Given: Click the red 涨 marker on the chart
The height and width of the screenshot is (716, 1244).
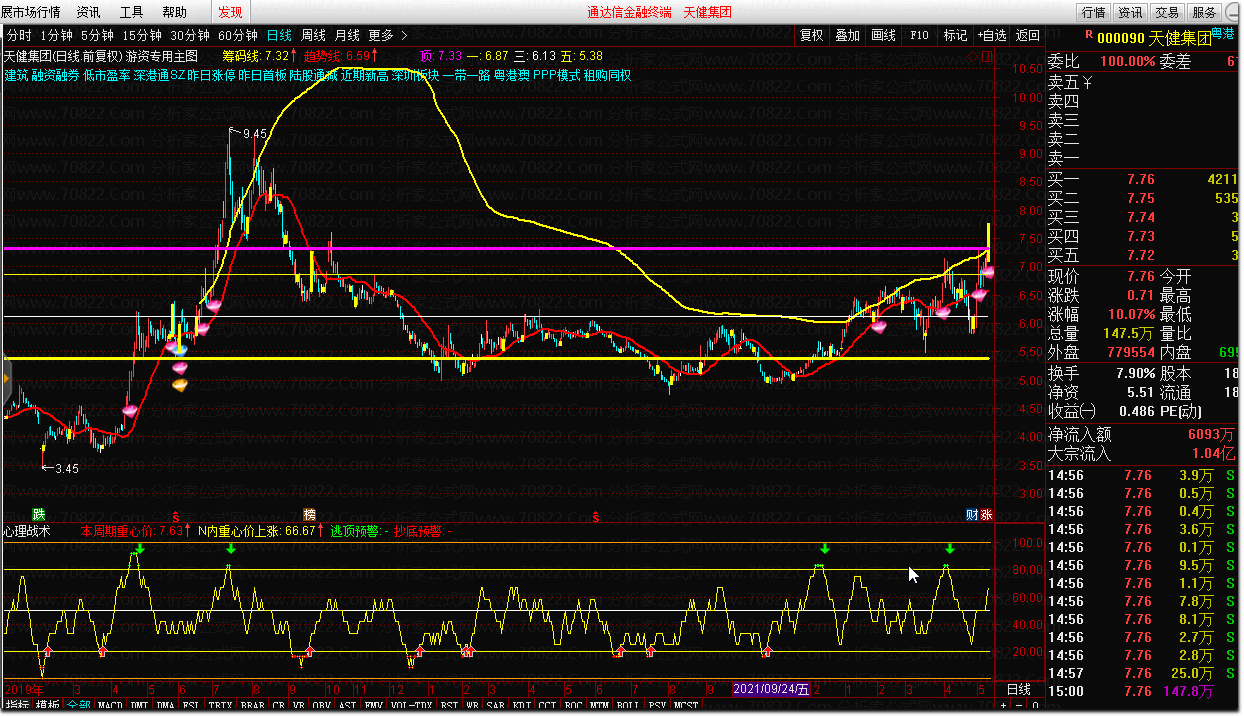Looking at the screenshot, I should 986,514.
